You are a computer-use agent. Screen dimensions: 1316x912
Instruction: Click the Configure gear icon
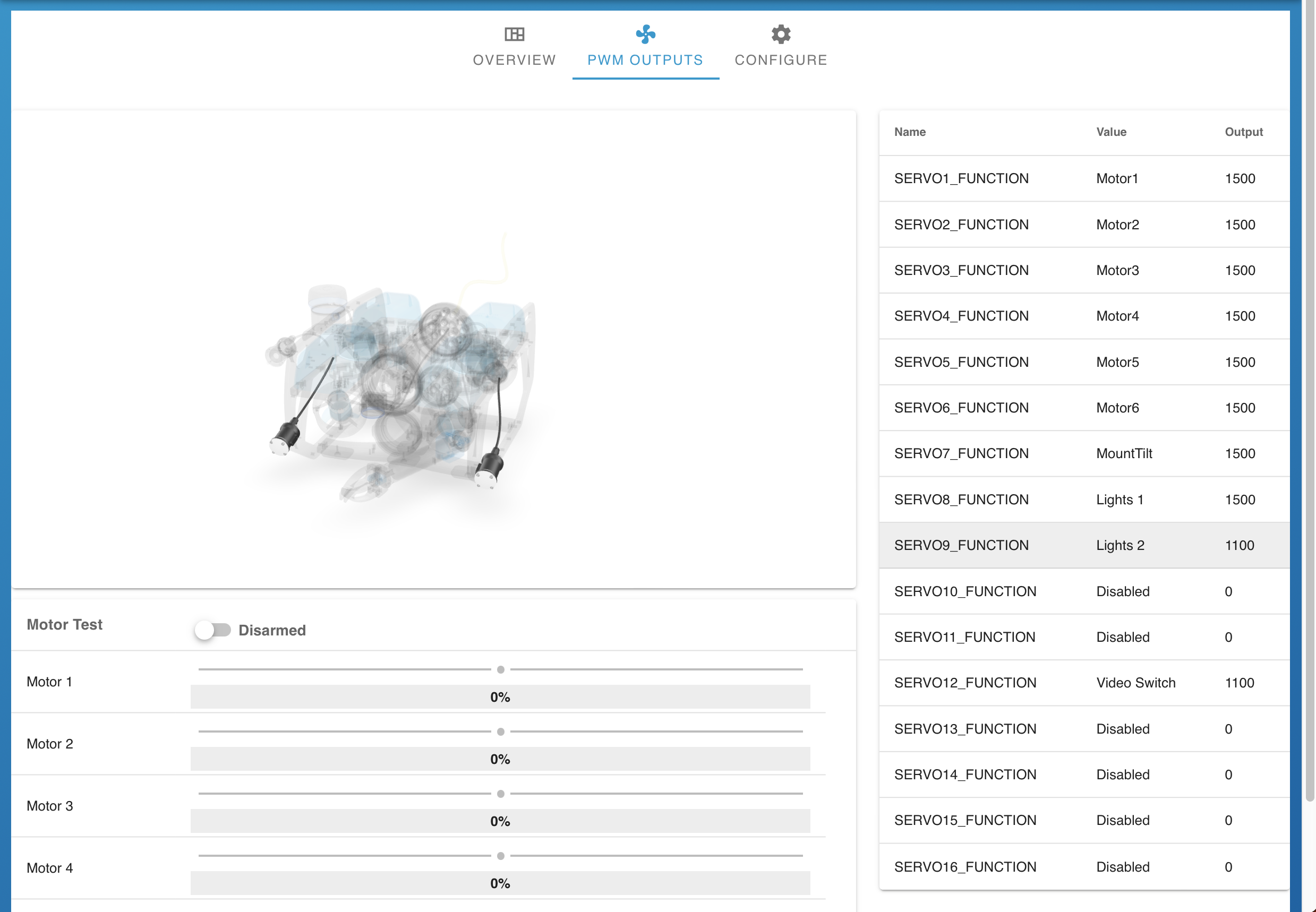pyautogui.click(x=781, y=35)
